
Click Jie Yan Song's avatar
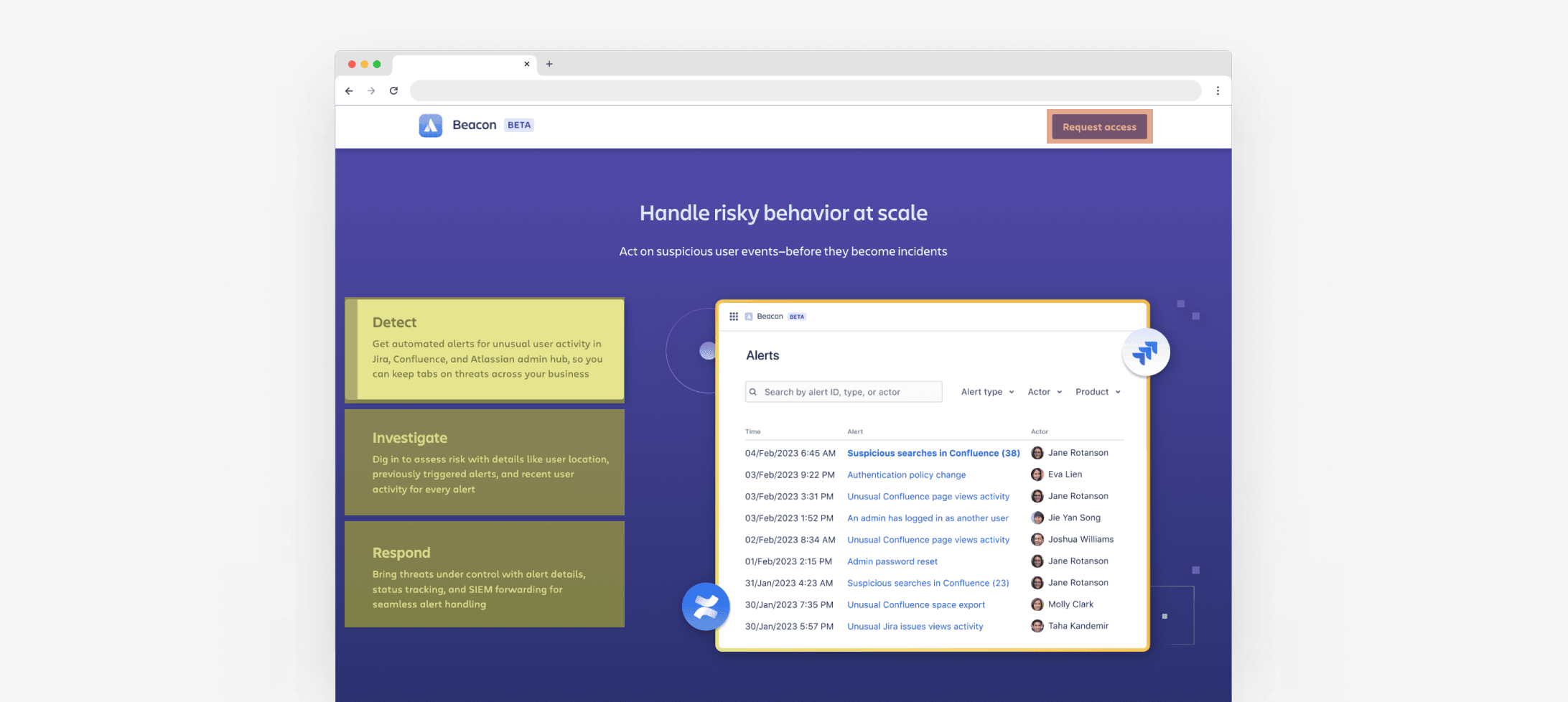(x=1037, y=518)
